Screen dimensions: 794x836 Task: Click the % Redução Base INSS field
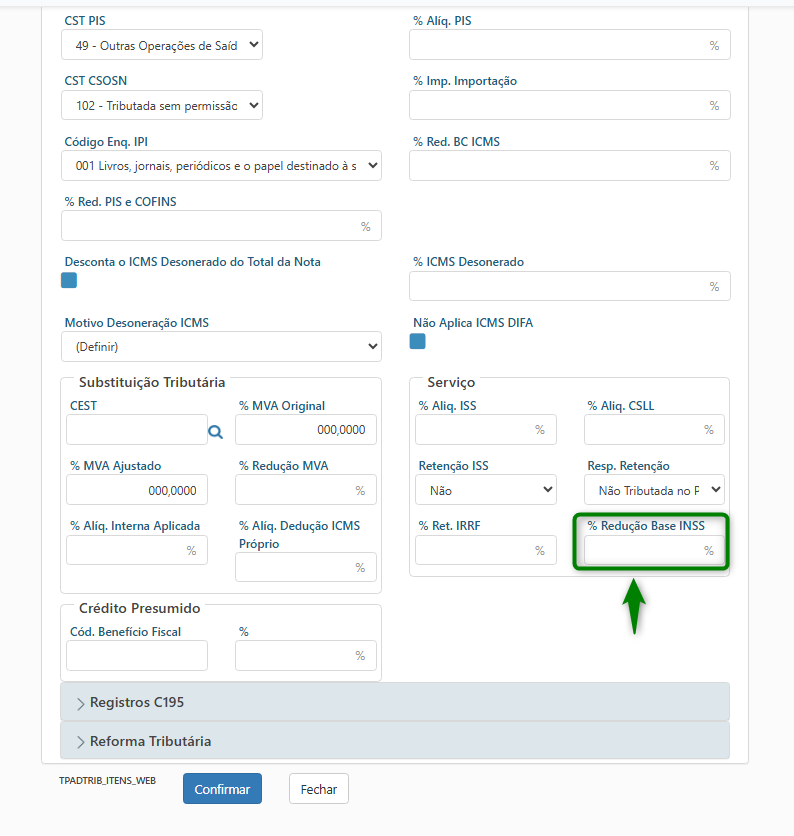pyautogui.click(x=643, y=550)
